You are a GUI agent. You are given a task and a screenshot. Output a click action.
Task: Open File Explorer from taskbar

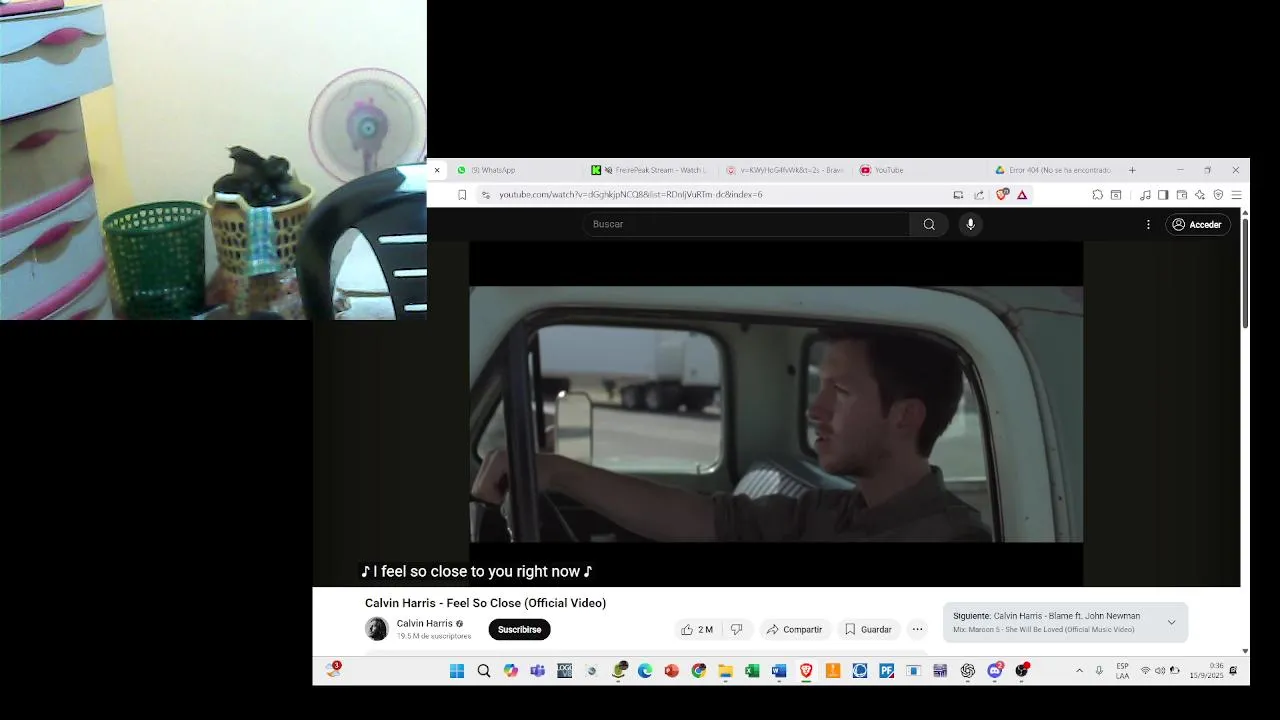pos(726,671)
